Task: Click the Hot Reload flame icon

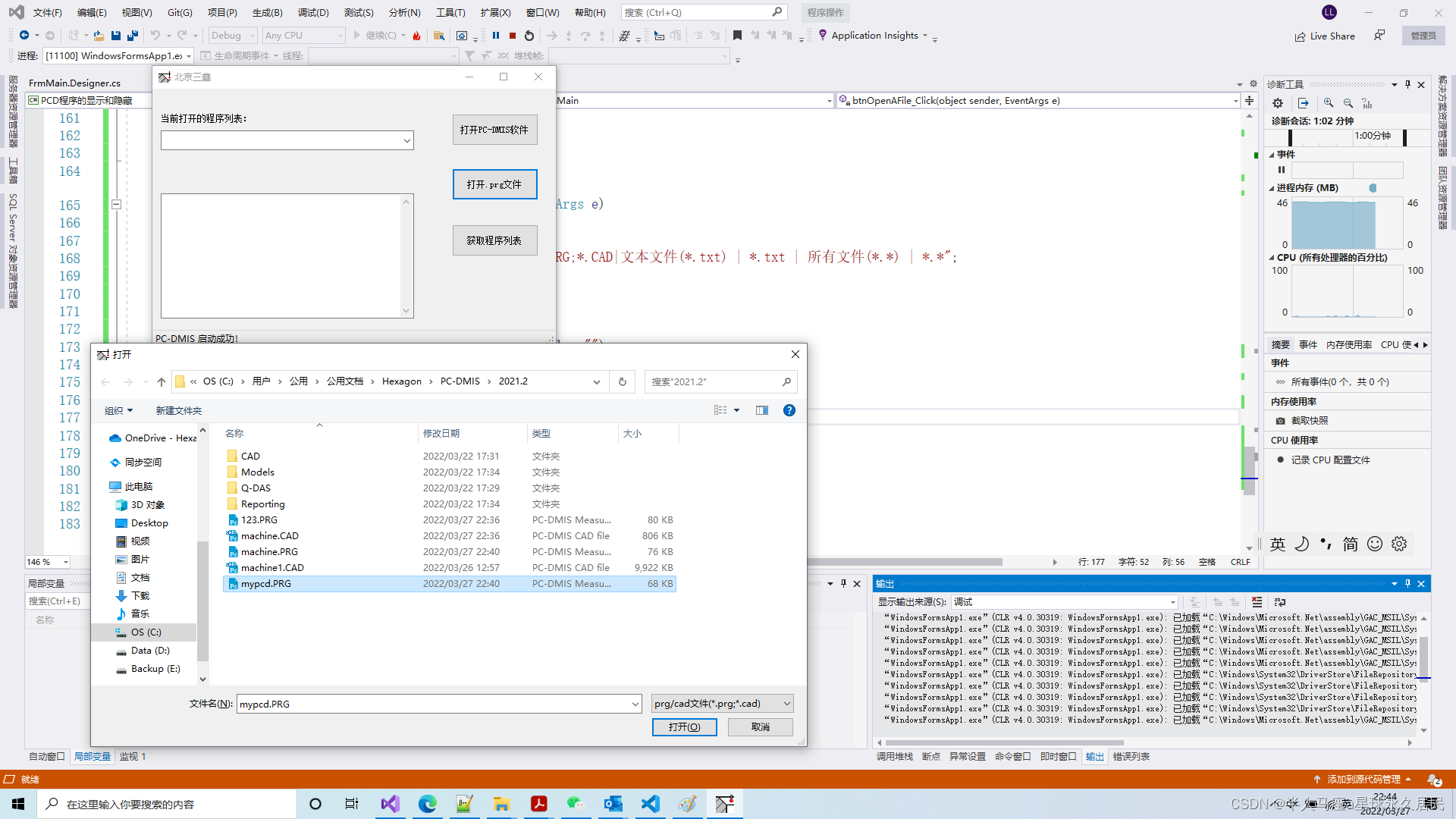Action: click(x=416, y=36)
